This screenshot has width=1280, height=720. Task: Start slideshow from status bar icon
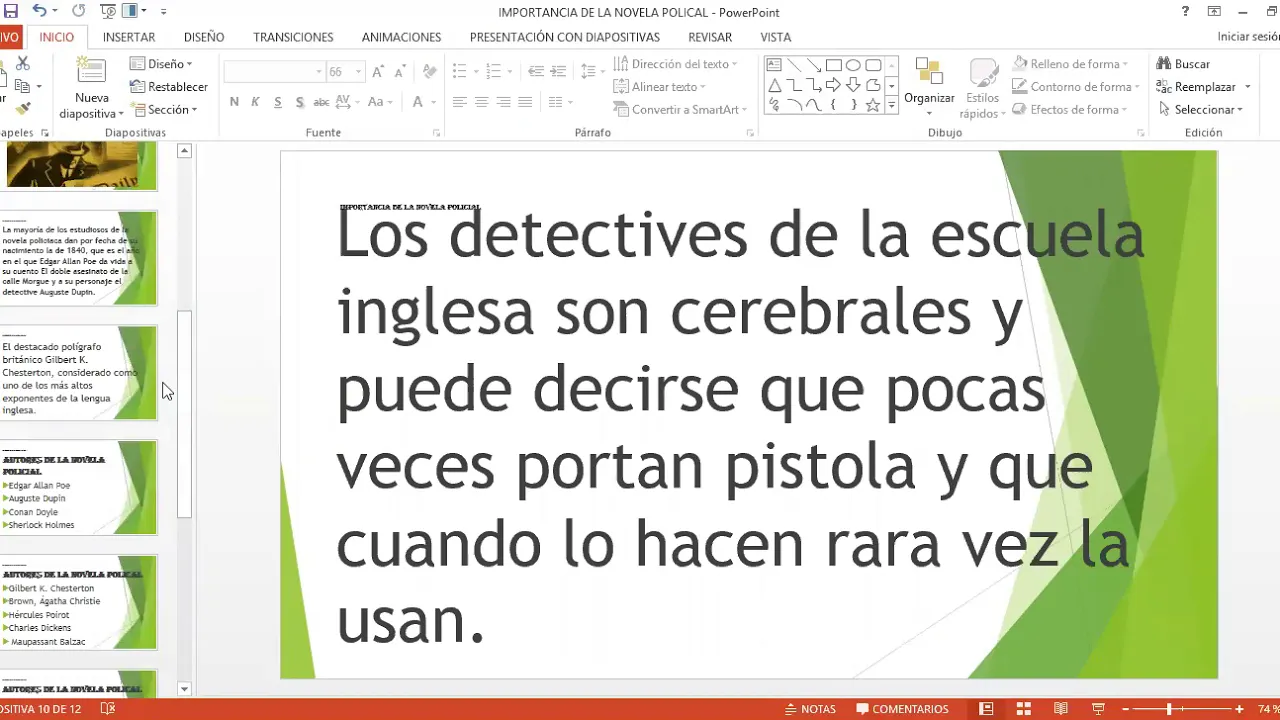(1098, 709)
